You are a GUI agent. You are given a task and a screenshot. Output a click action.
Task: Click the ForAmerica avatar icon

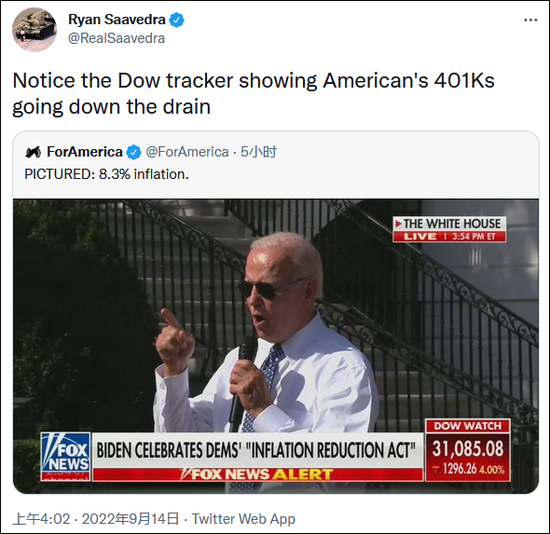[x=33, y=152]
